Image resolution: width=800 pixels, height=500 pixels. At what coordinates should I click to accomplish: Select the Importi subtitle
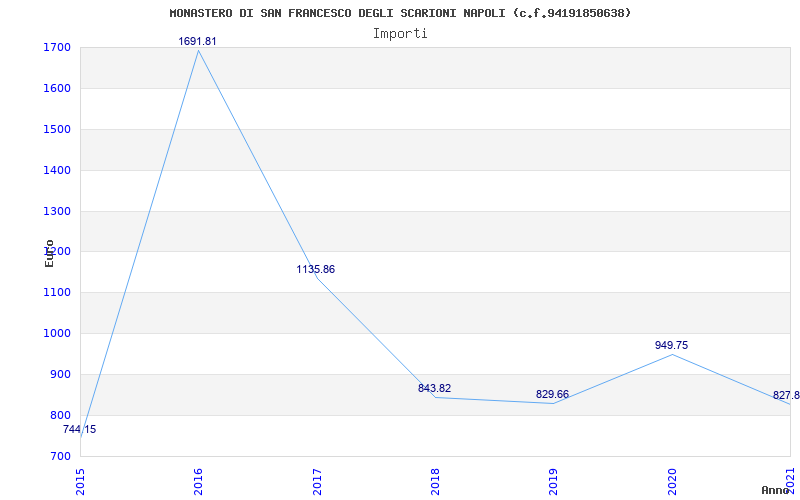400,34
